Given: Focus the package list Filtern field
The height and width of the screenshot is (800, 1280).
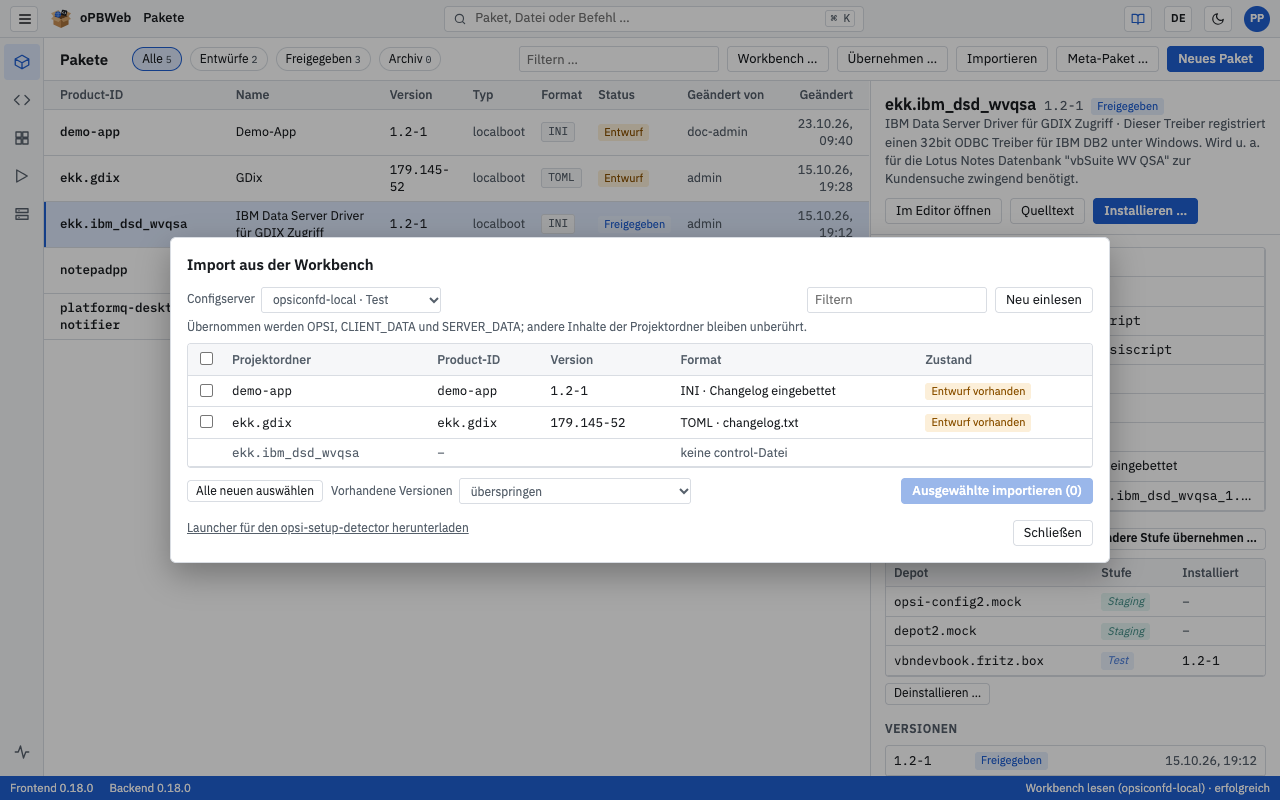Looking at the screenshot, I should click(x=619, y=59).
